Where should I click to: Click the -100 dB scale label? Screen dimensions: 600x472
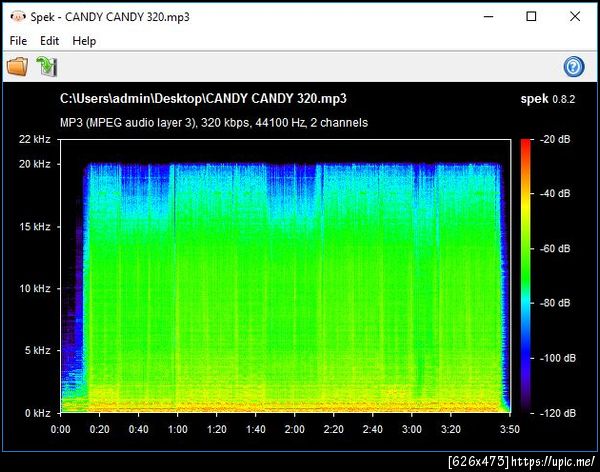click(x=558, y=358)
